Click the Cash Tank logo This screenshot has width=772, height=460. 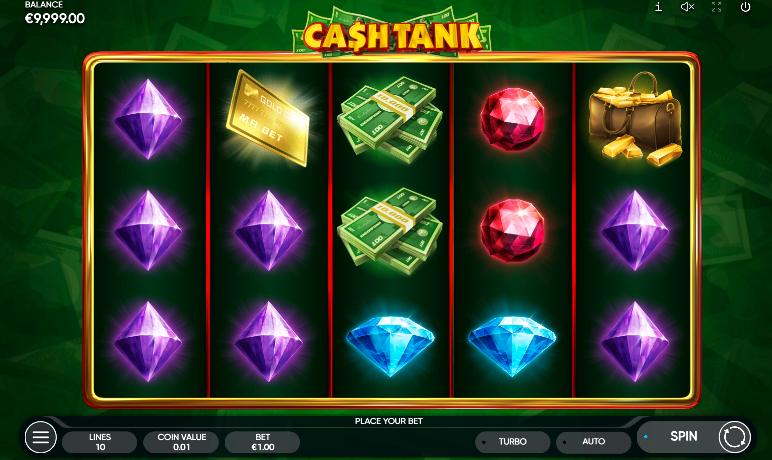coord(392,33)
